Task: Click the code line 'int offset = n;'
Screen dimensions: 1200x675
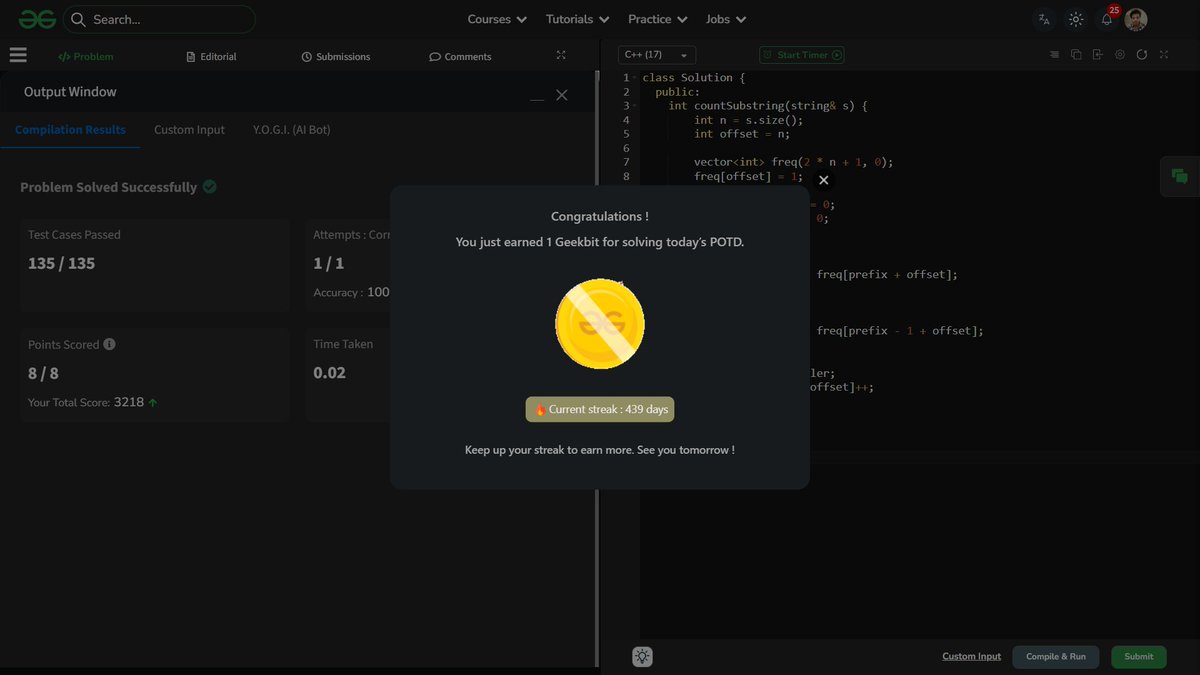Action: (742, 133)
